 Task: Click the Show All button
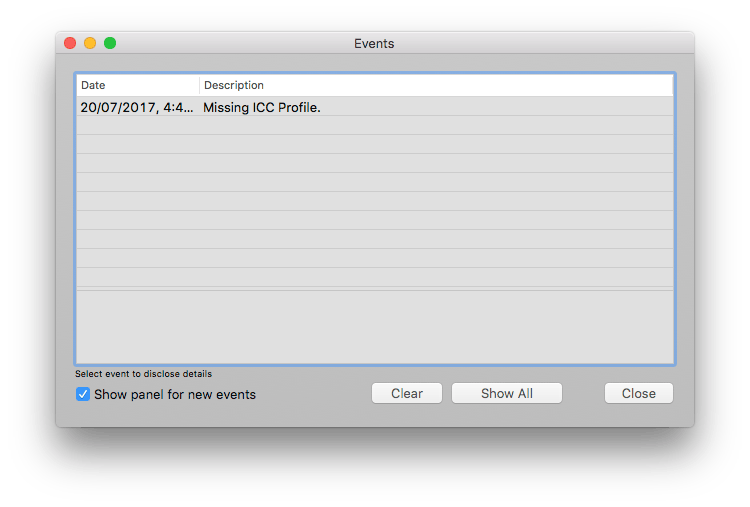507,393
